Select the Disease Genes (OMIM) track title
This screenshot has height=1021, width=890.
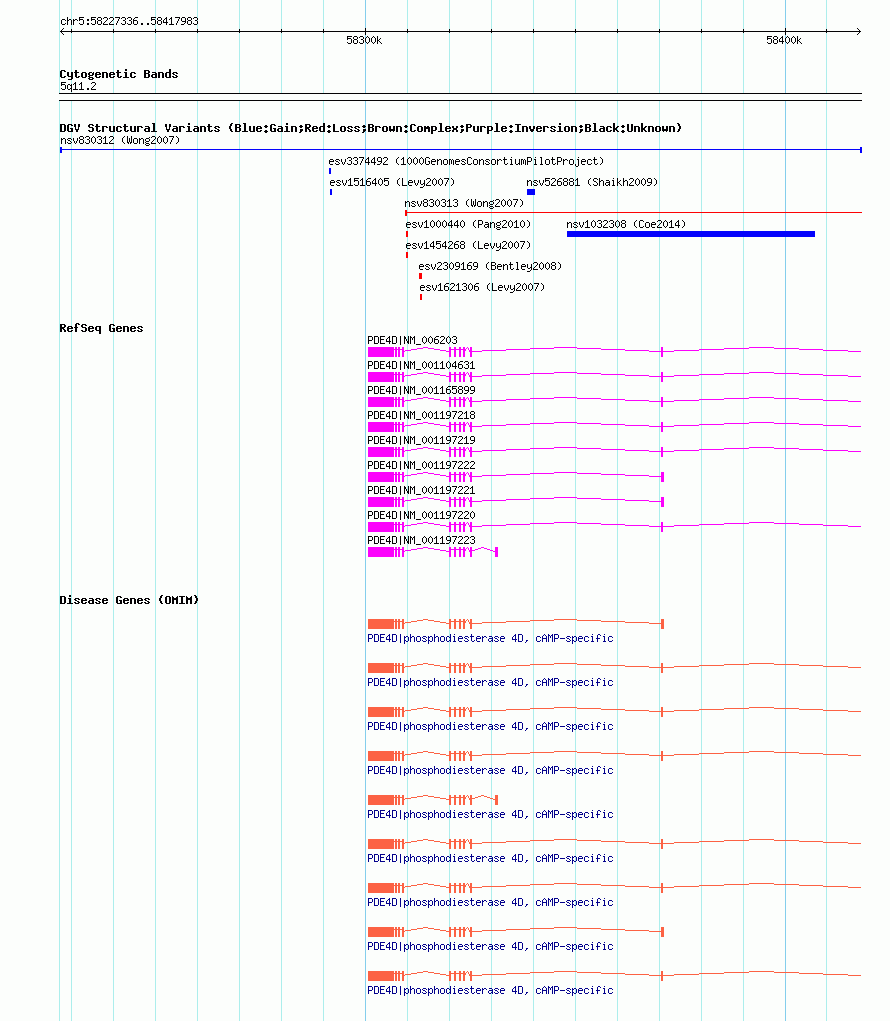pyautogui.click(x=129, y=600)
